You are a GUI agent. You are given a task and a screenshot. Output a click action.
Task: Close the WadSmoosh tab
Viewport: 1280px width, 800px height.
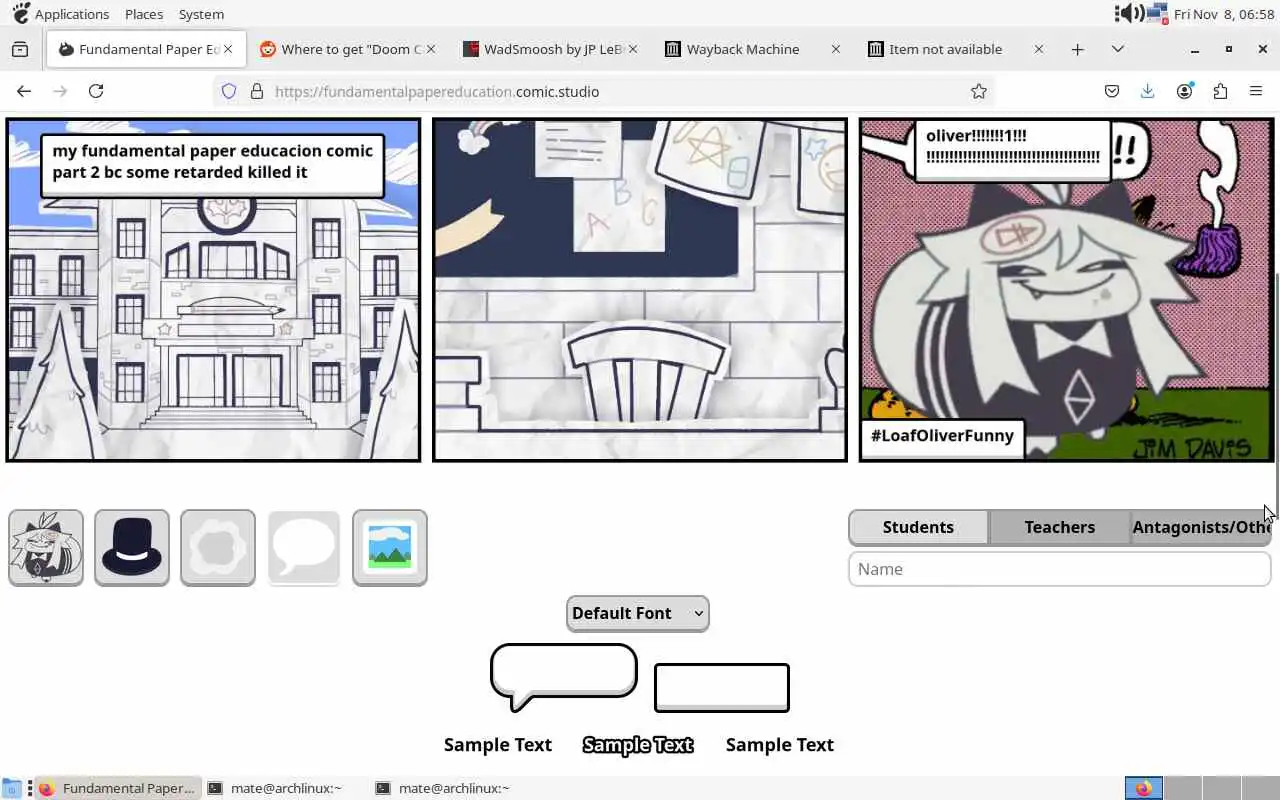633,49
